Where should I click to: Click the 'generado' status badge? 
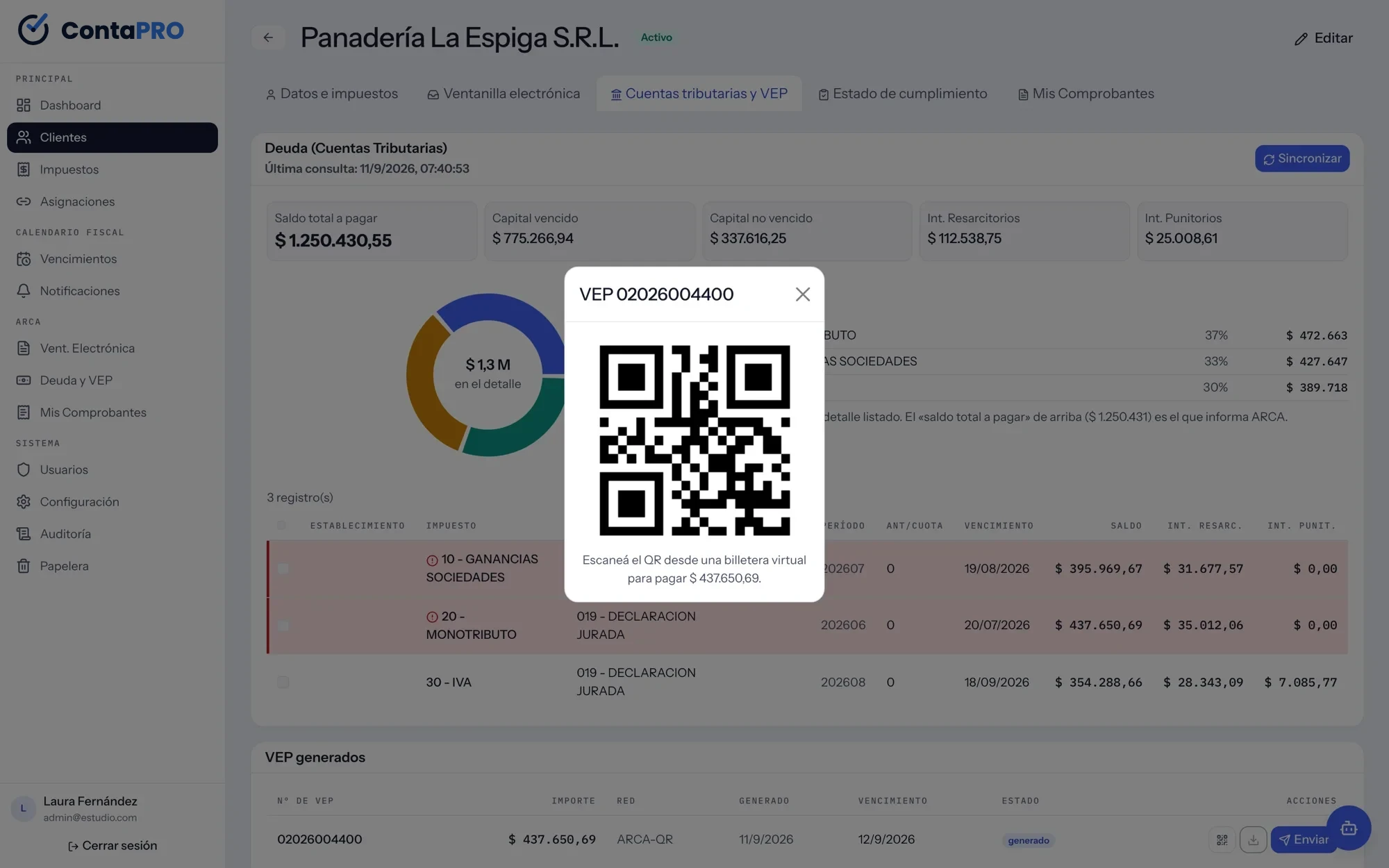[x=1029, y=841]
